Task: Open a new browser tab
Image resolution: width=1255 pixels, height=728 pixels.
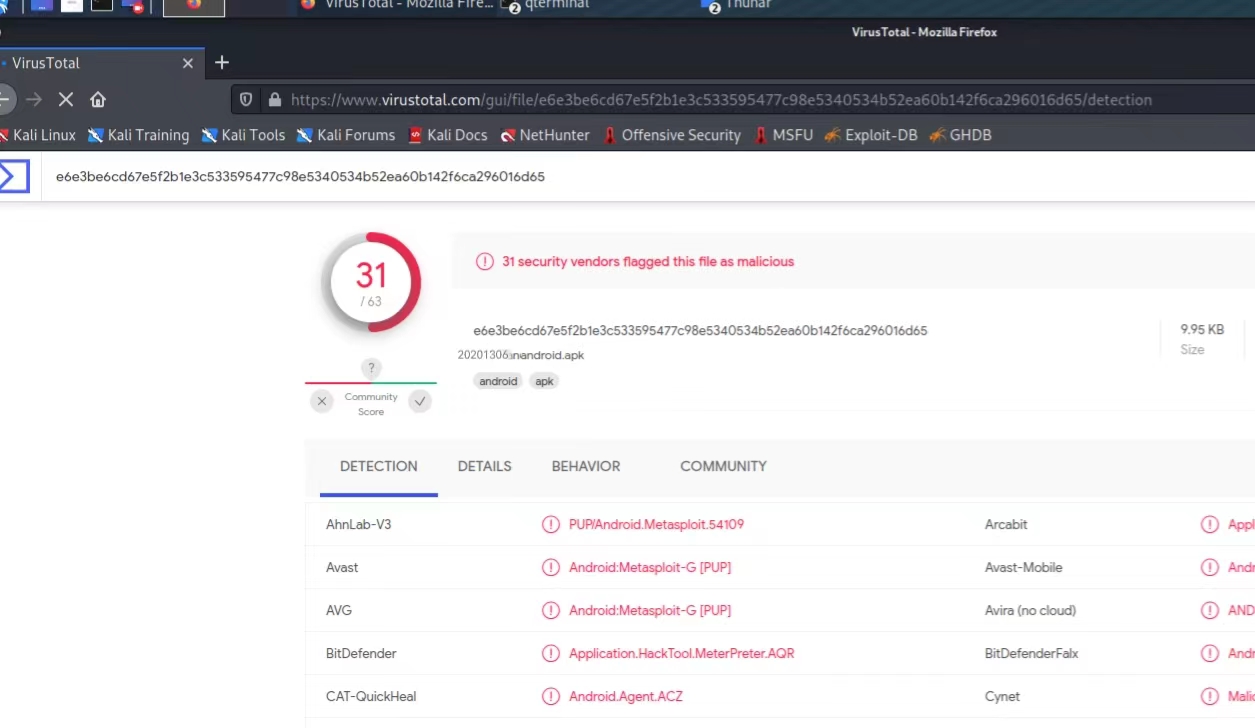Action: [222, 62]
